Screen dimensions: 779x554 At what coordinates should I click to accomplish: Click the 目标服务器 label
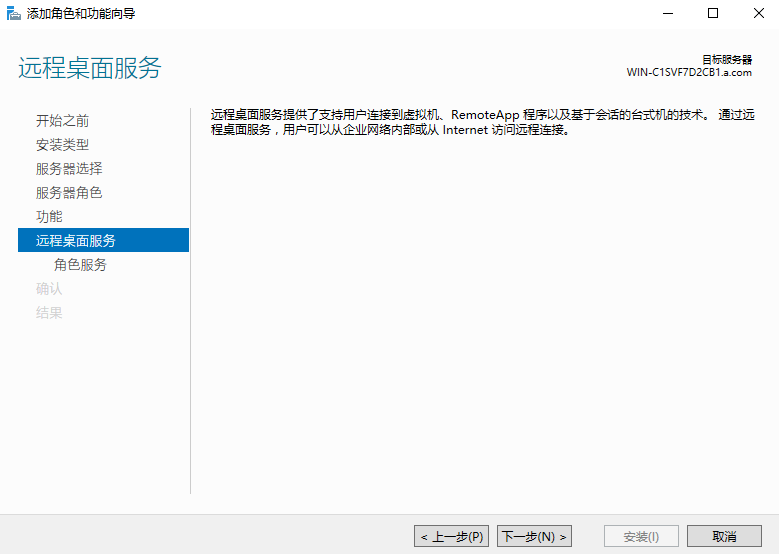coord(727,60)
